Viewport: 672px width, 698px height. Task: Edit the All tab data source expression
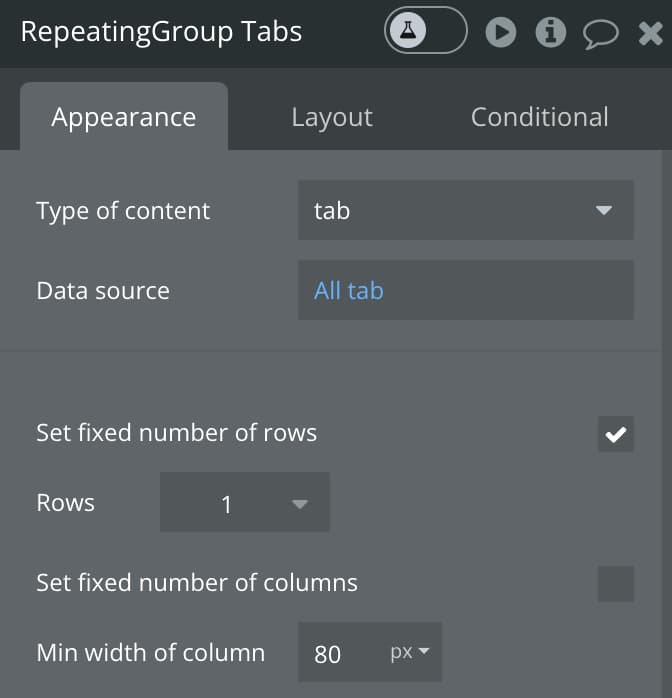(348, 290)
